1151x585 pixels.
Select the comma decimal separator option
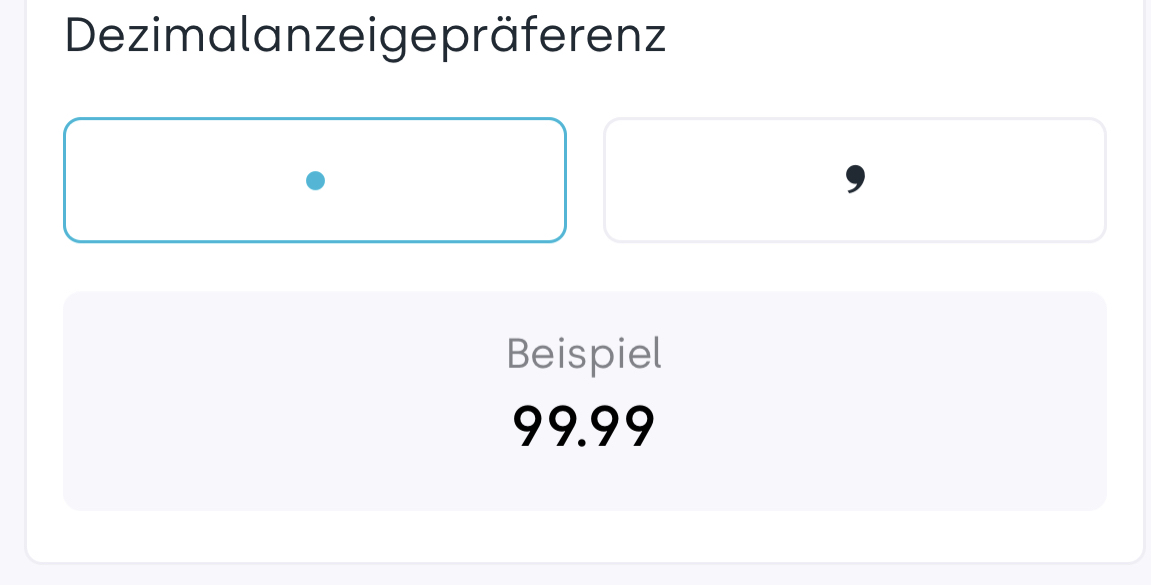854,180
